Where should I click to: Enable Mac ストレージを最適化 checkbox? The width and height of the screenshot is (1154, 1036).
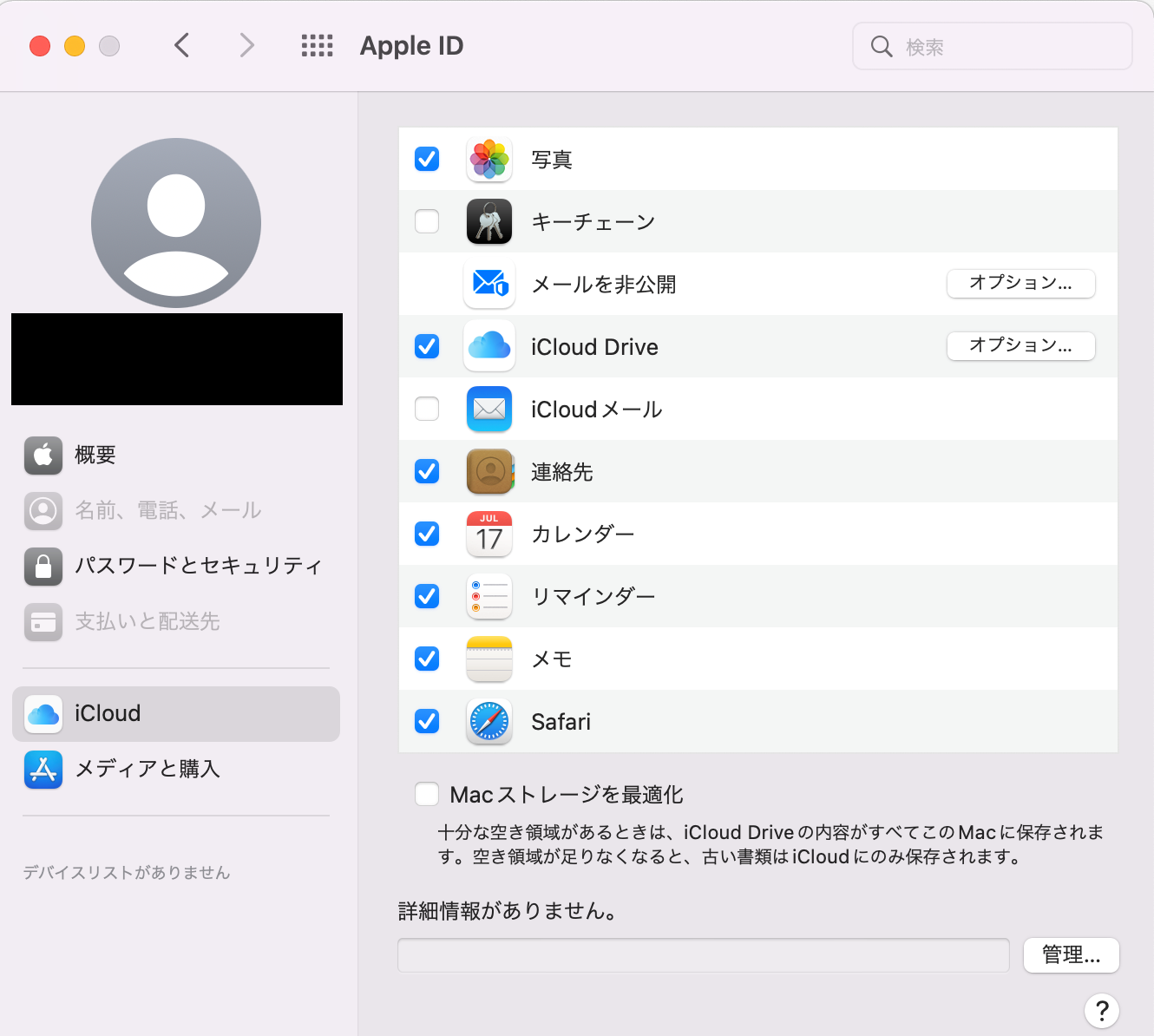(427, 794)
